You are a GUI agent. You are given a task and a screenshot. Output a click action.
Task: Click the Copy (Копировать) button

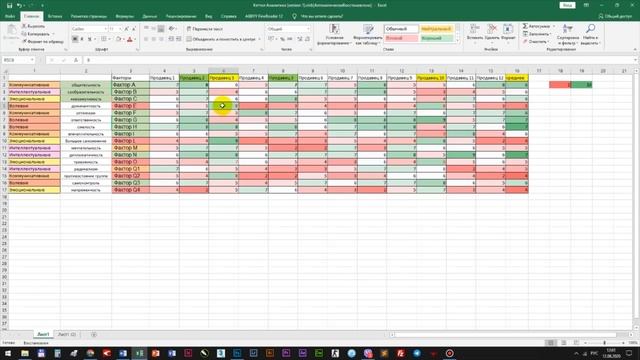37,34
